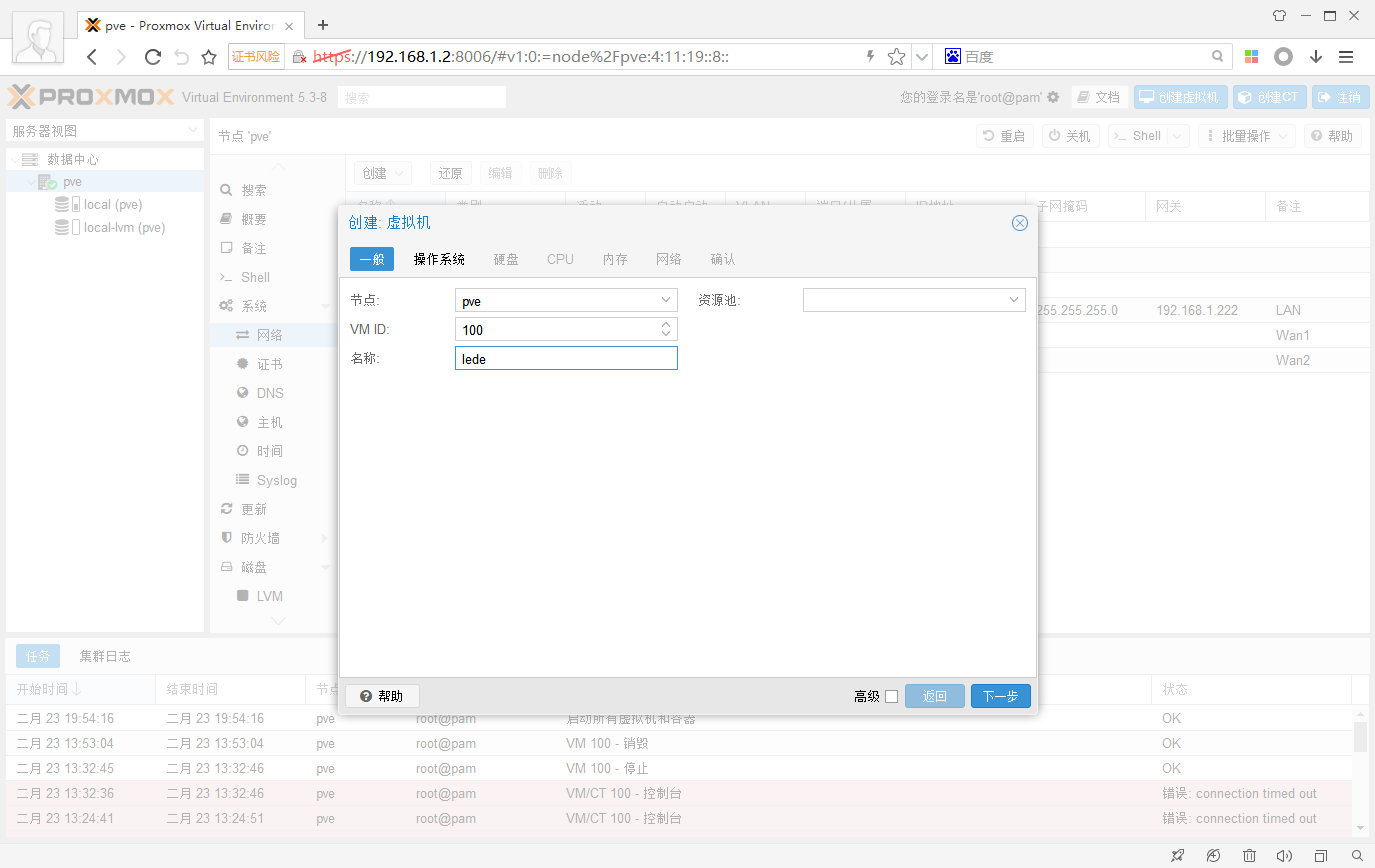The height and width of the screenshot is (868, 1375).
Task: Click the address bar star icon
Action: tap(896, 57)
